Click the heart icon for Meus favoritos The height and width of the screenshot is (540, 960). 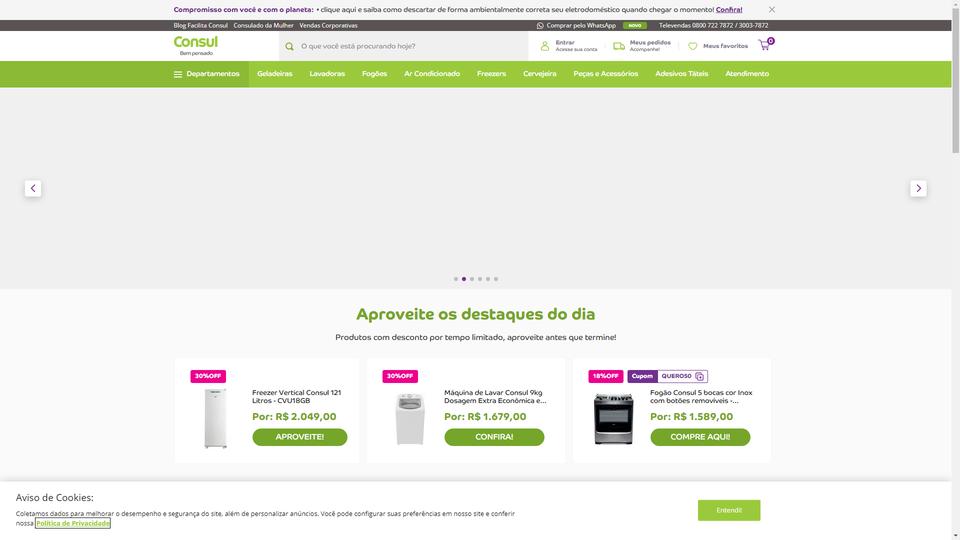pos(692,46)
